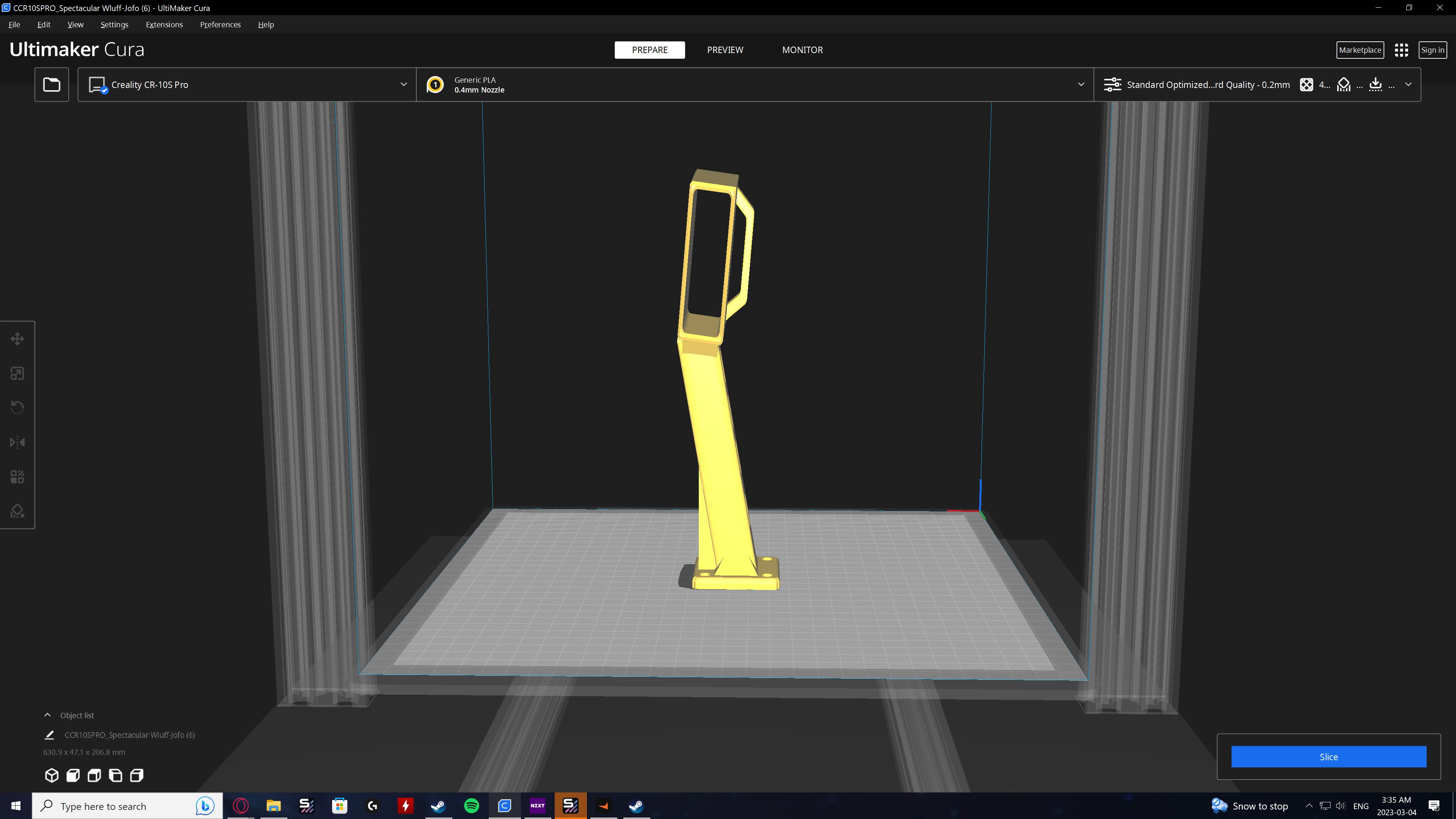Click the taskbar search box
The height and width of the screenshot is (819, 1456).
point(127,806)
